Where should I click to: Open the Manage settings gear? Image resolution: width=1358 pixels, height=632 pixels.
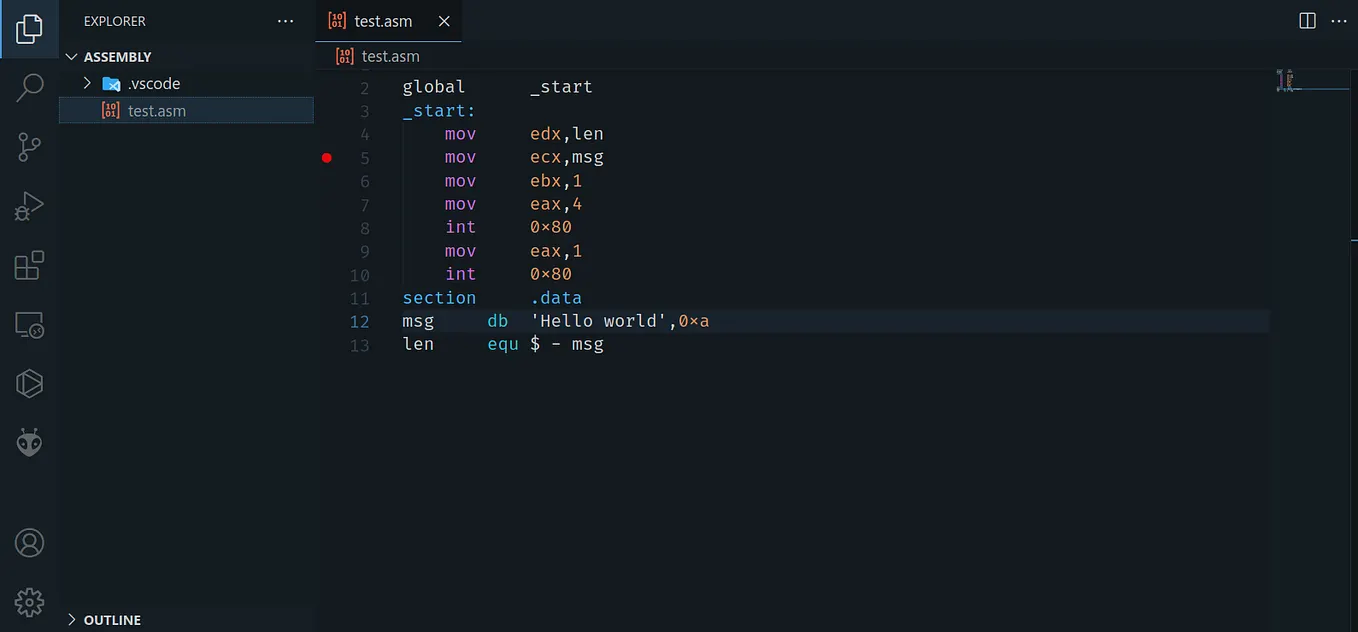(29, 602)
